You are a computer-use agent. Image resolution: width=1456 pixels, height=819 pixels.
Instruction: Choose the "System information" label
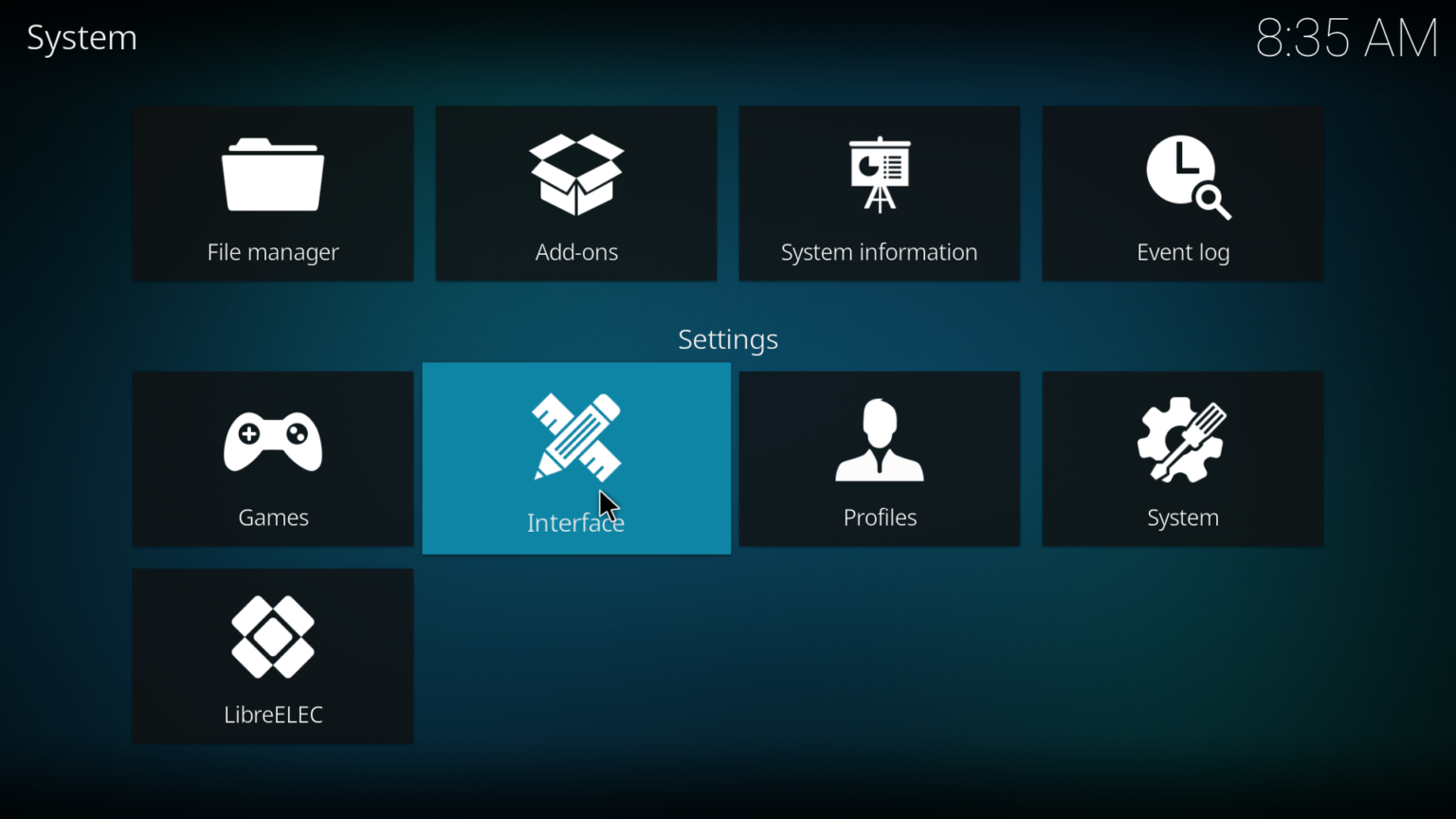coord(879,252)
